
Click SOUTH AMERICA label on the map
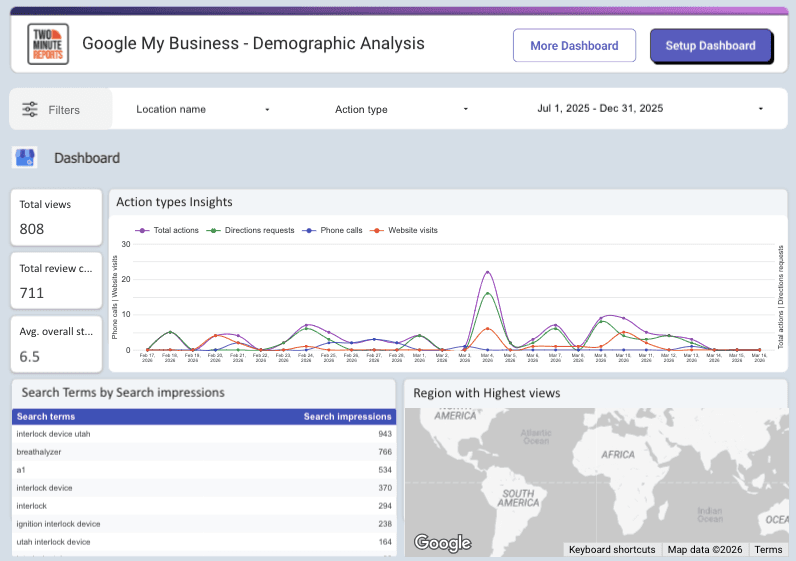tap(518, 498)
